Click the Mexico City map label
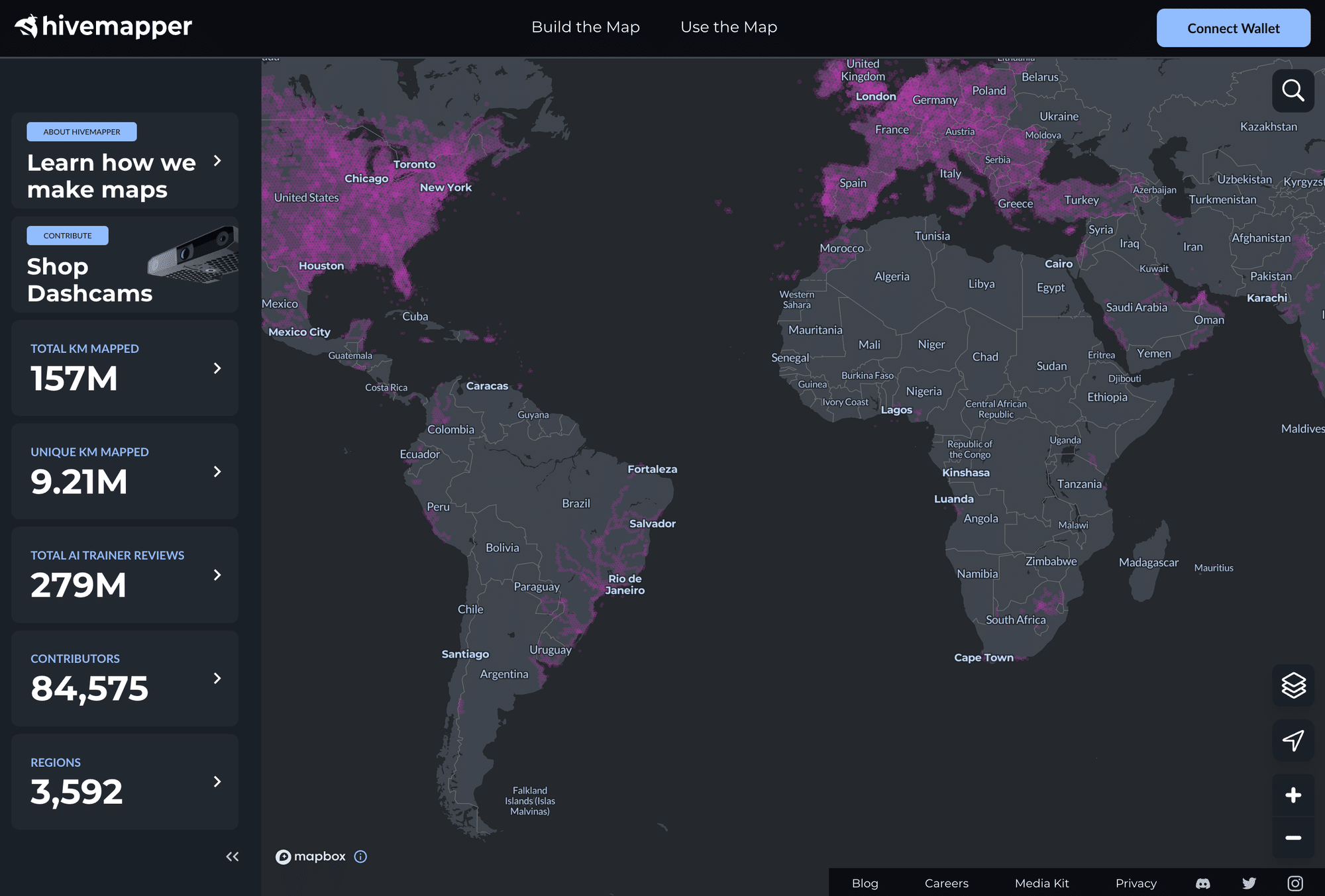 299,332
